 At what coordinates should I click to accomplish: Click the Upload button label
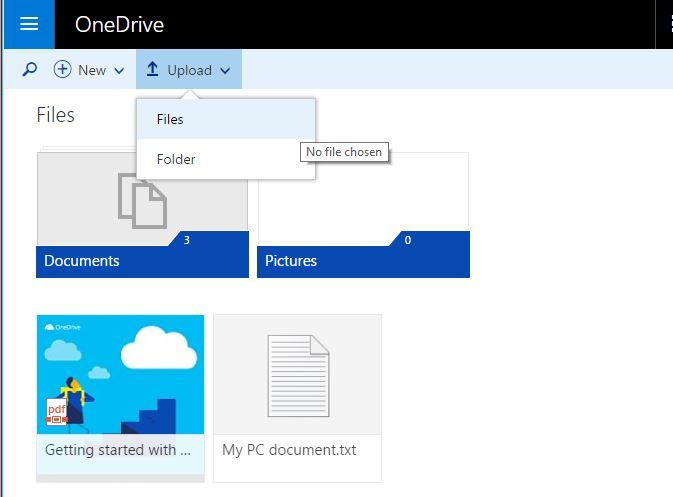click(189, 70)
